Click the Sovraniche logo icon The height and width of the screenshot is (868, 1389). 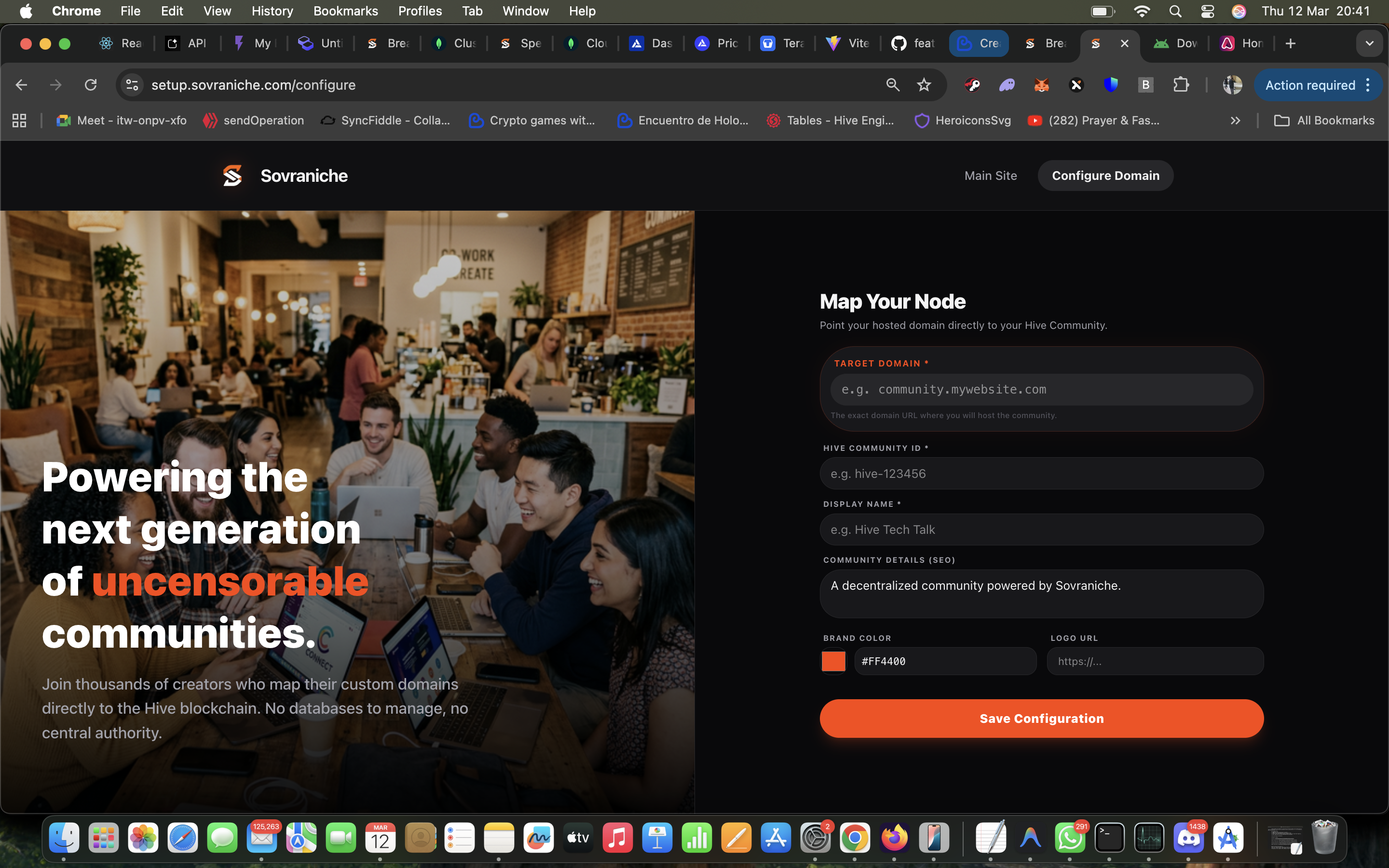[x=232, y=176]
